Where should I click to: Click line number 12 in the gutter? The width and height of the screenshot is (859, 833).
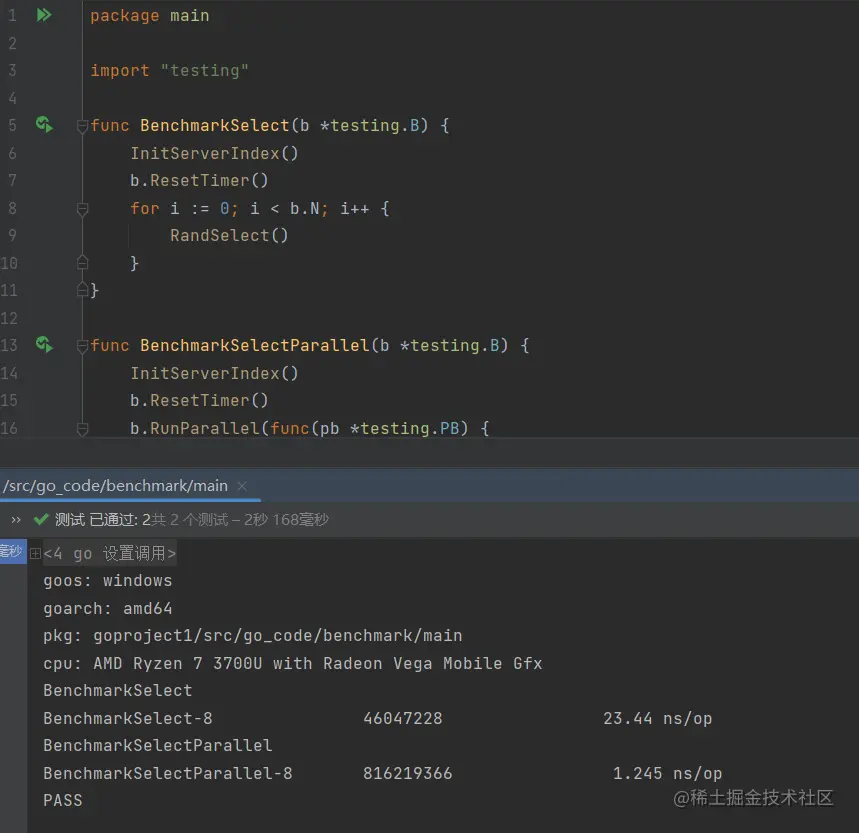pos(9,318)
